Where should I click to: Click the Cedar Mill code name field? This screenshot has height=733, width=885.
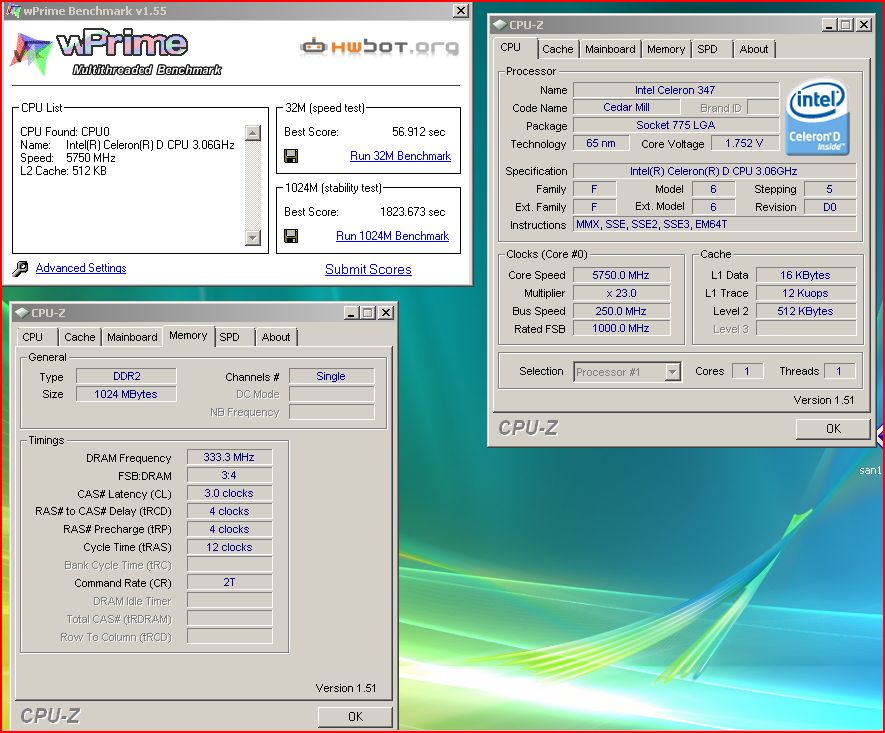(x=626, y=107)
